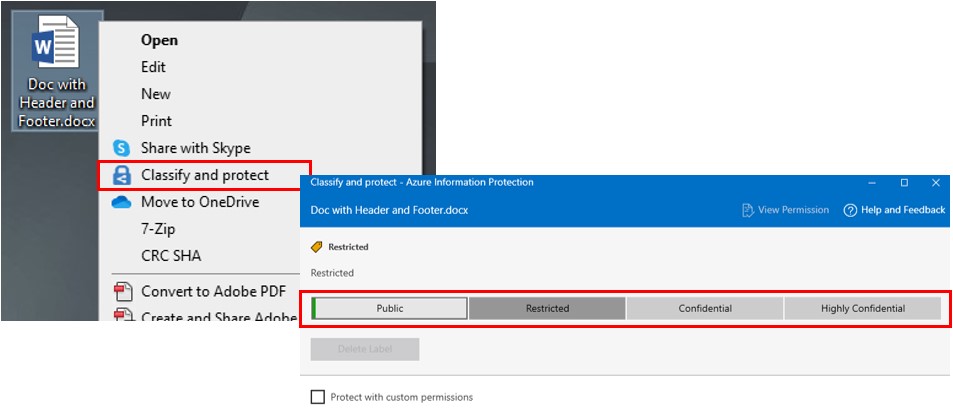Choose Edit from the context menu
Screen dimensions: 953x418
[153, 67]
